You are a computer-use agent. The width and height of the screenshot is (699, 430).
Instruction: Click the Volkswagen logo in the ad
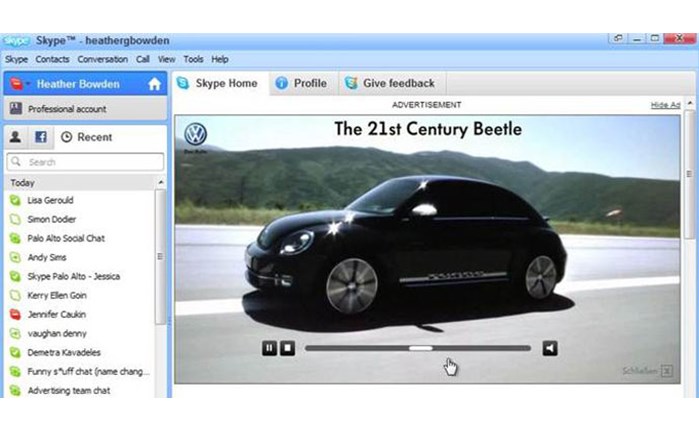[195, 135]
